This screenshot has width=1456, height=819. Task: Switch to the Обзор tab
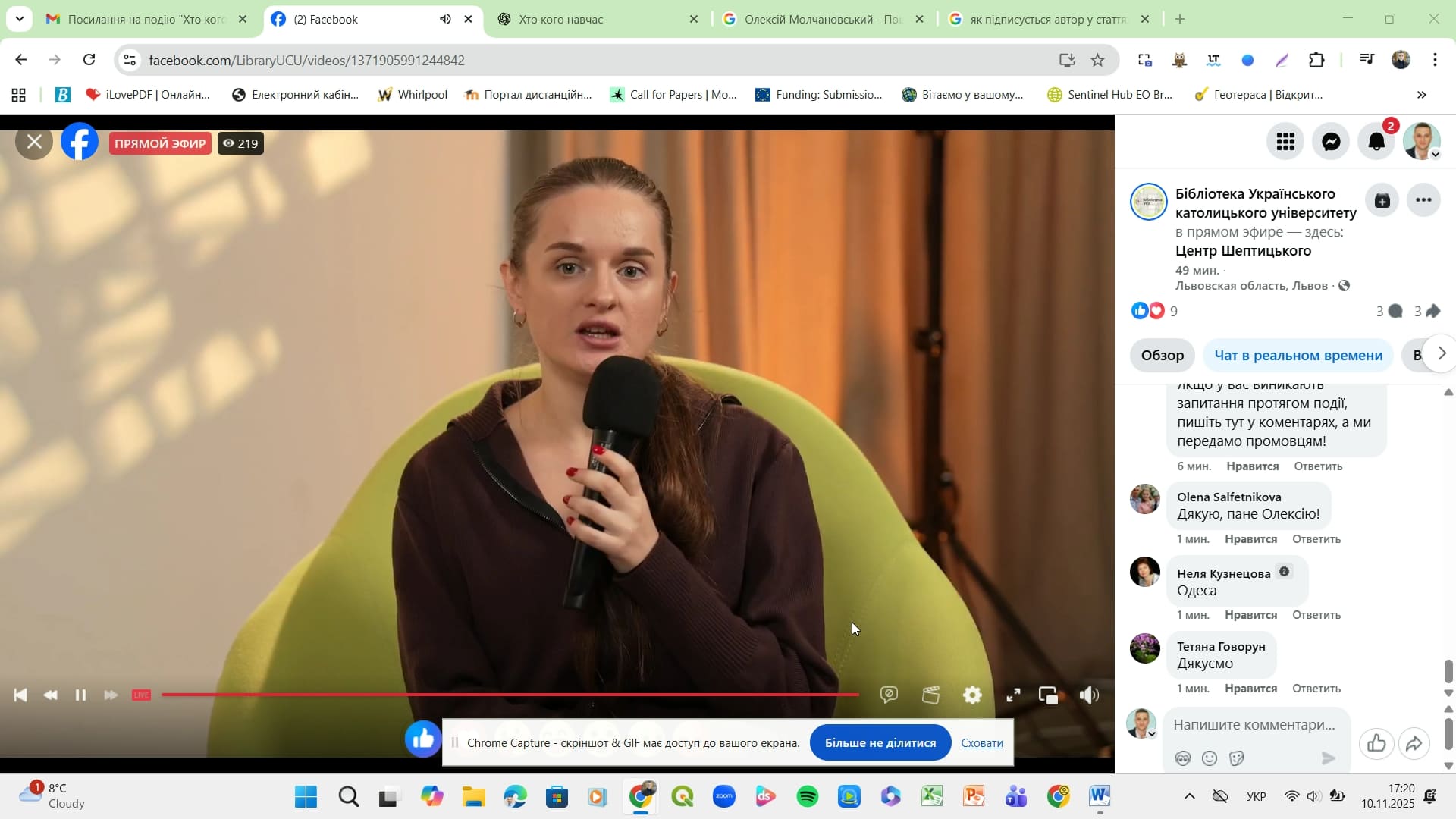point(1162,356)
